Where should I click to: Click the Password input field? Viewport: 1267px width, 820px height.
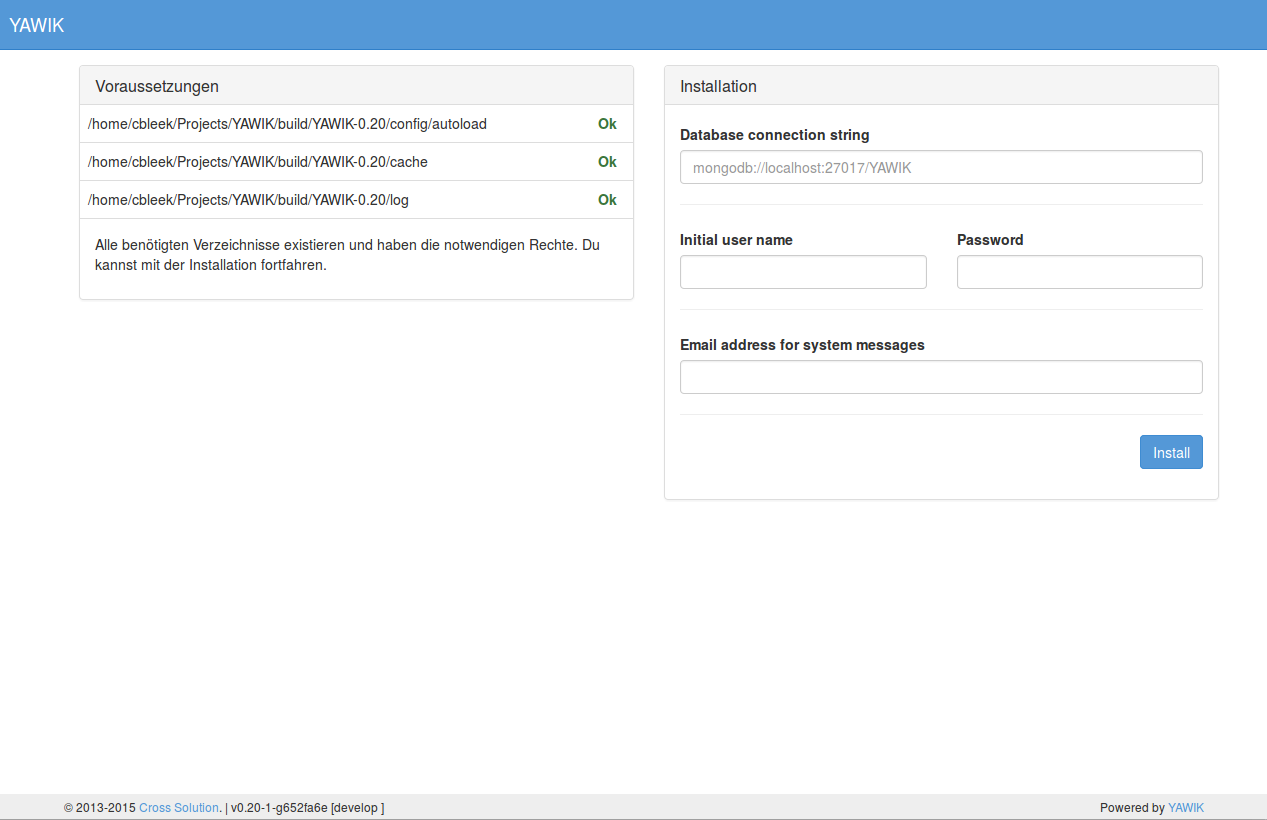click(x=1079, y=271)
